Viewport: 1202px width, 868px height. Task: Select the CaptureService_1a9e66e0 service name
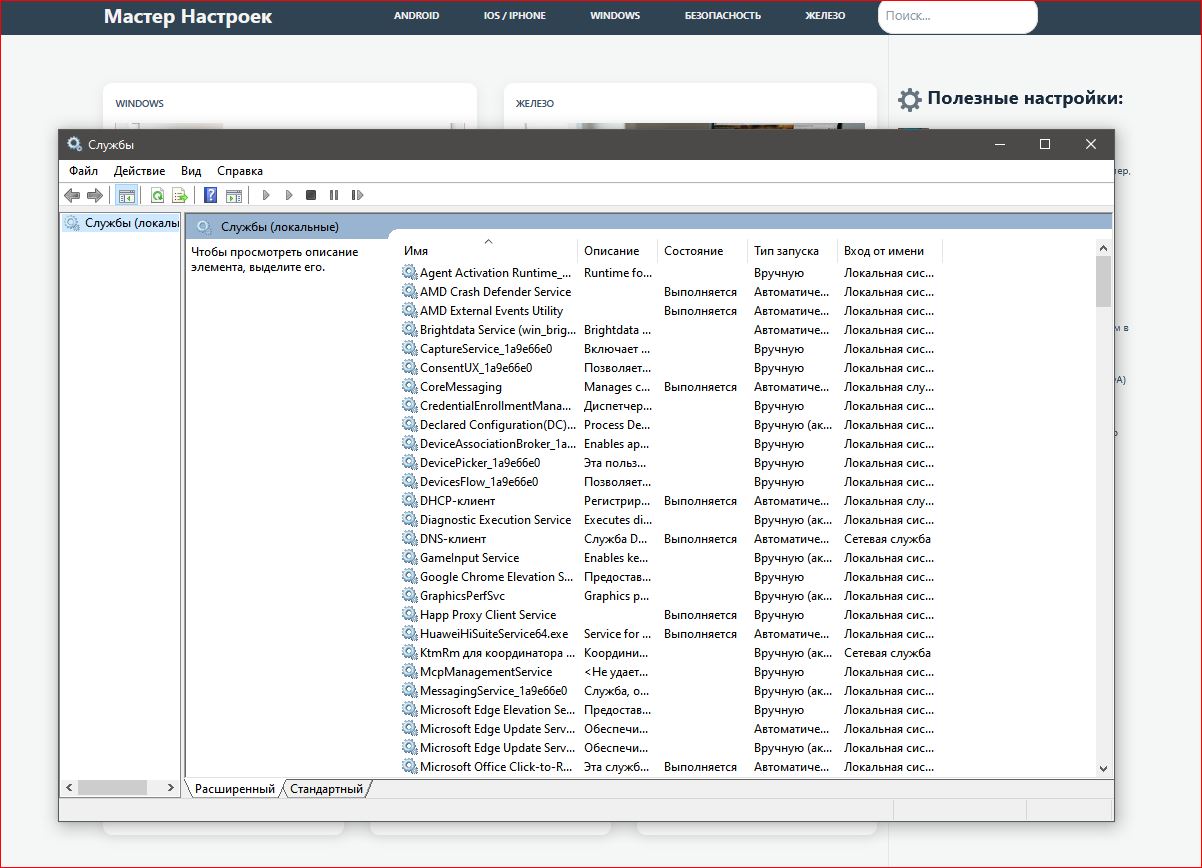486,349
